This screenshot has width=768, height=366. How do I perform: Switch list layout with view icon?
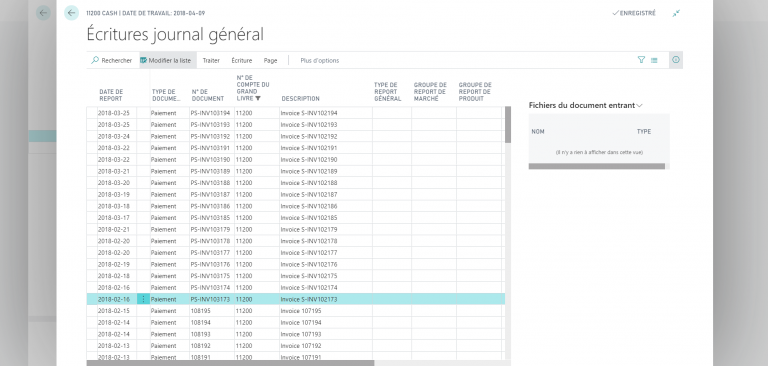[654, 60]
